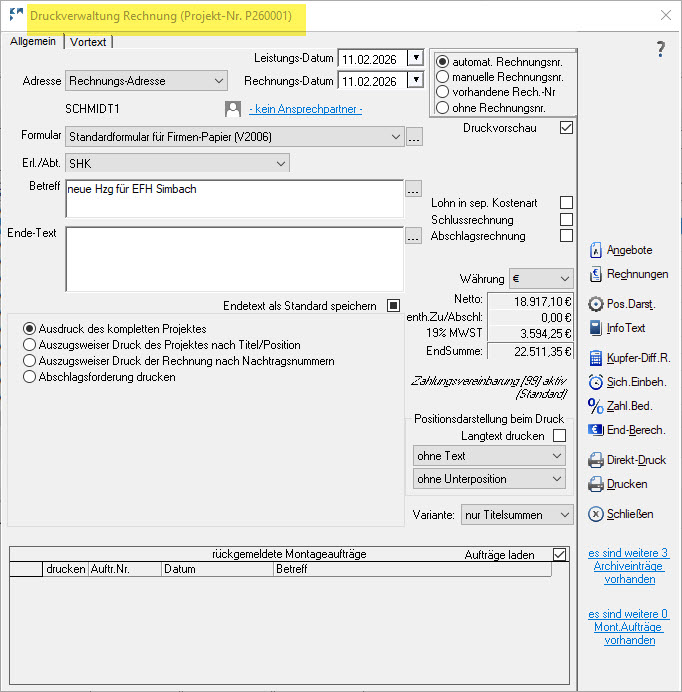Open the InfoText icon button
This screenshot has height=692, width=682.
point(595,328)
